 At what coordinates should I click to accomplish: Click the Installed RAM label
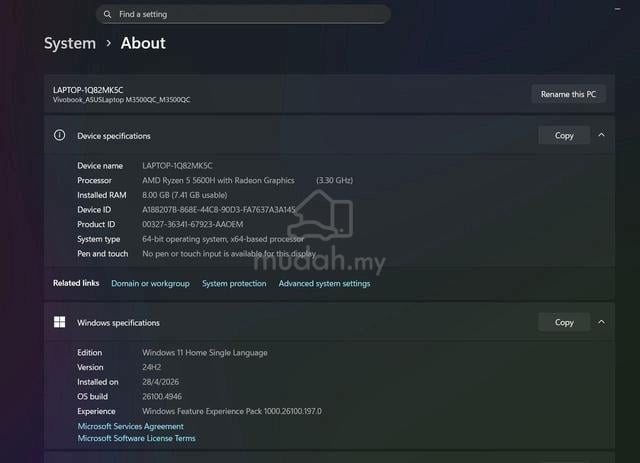click(x=102, y=195)
